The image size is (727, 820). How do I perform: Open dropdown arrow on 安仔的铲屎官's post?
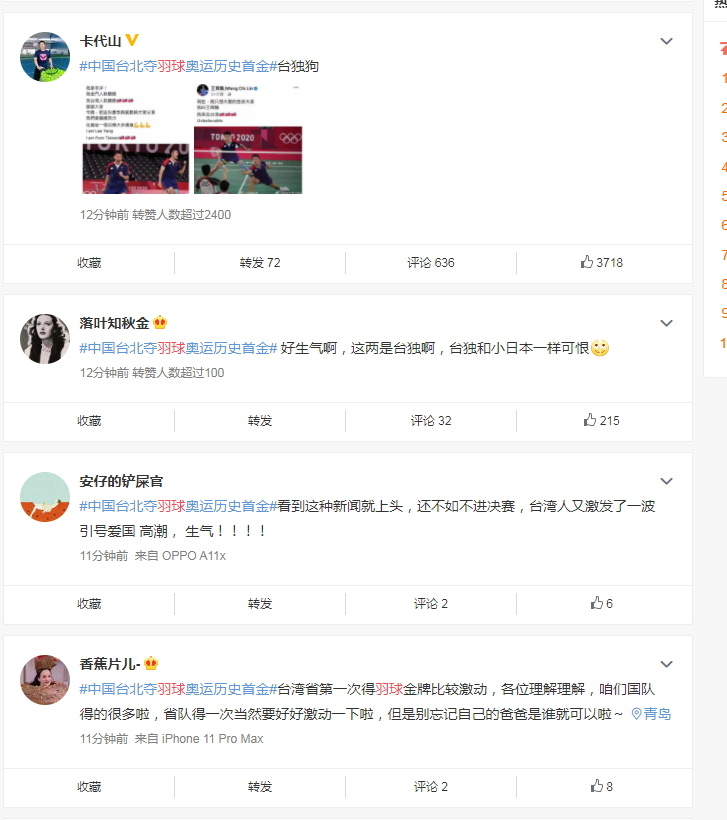tap(666, 481)
